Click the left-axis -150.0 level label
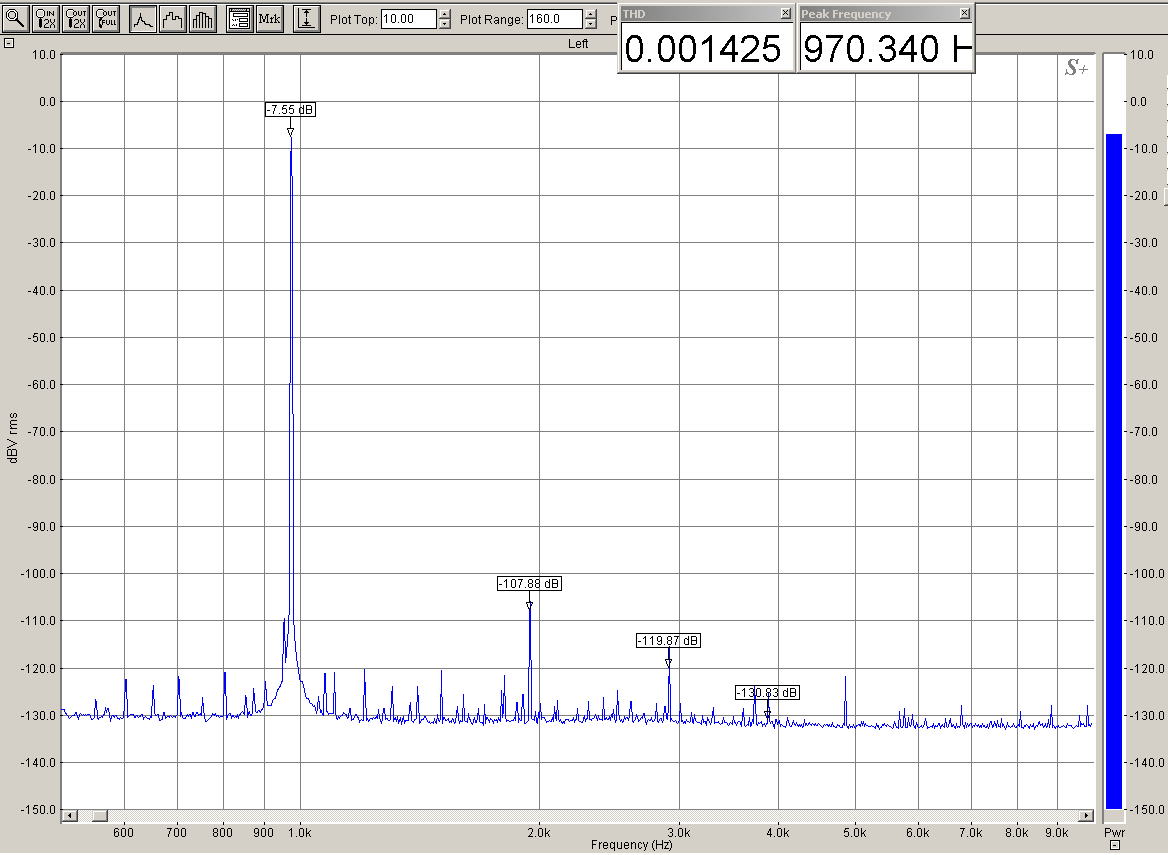1168x855 pixels. click(38, 810)
